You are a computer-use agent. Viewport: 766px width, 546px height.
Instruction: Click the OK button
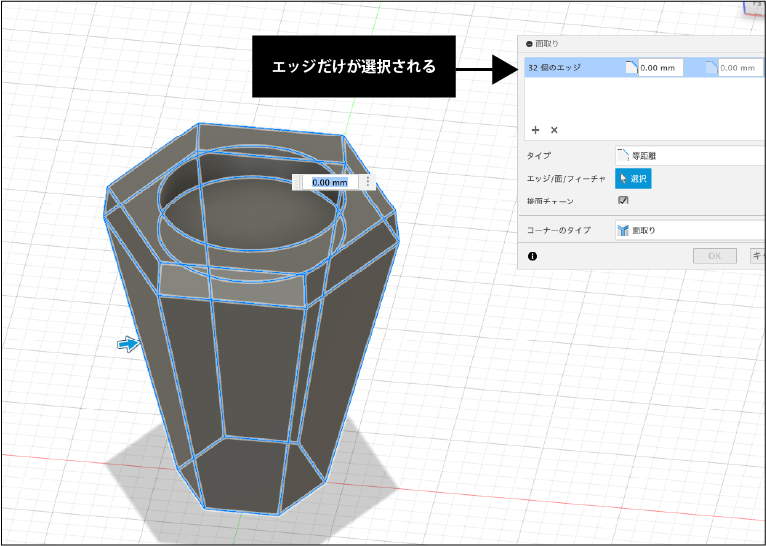pos(714,256)
